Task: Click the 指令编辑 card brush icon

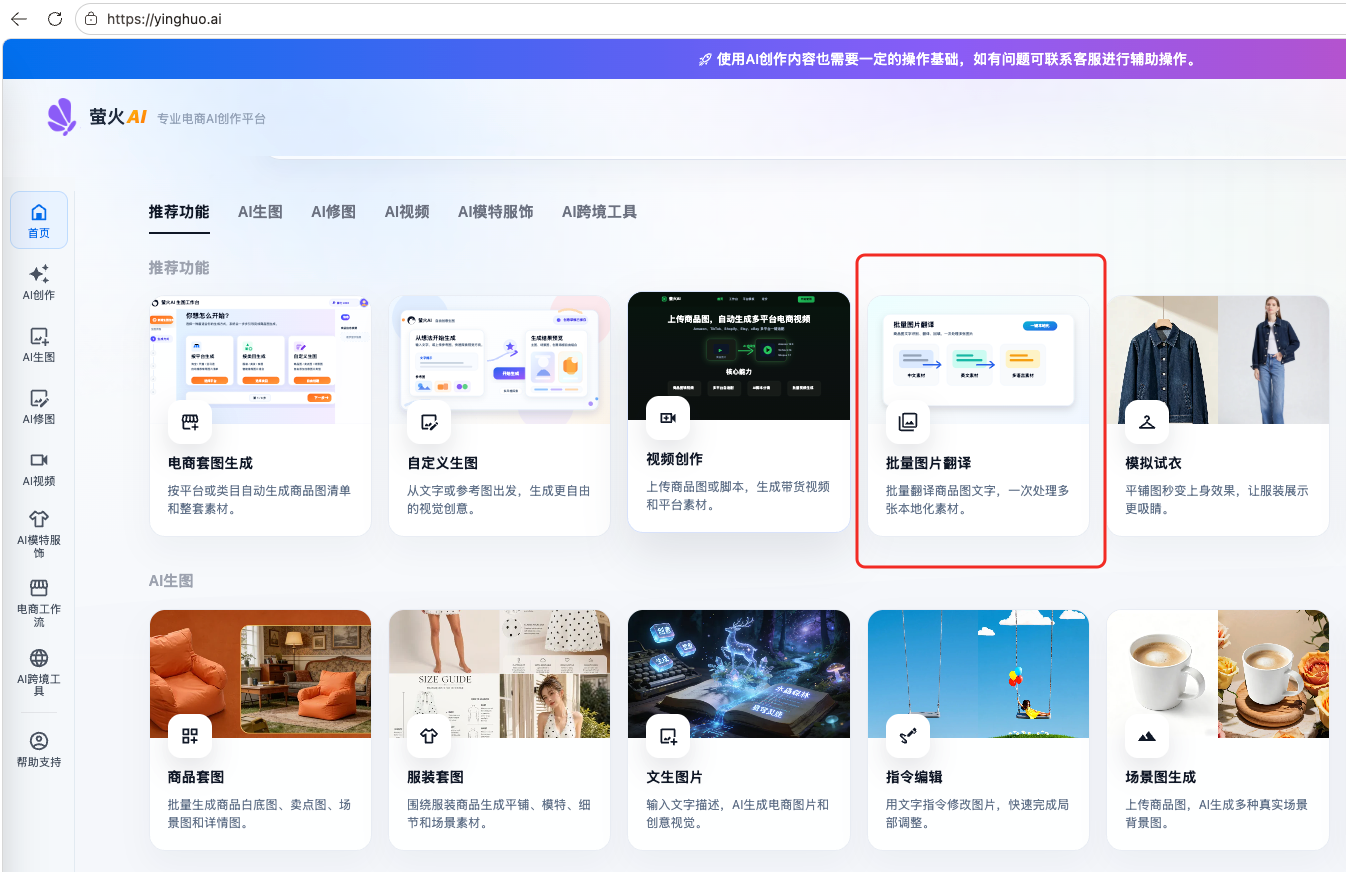Action: (x=907, y=736)
